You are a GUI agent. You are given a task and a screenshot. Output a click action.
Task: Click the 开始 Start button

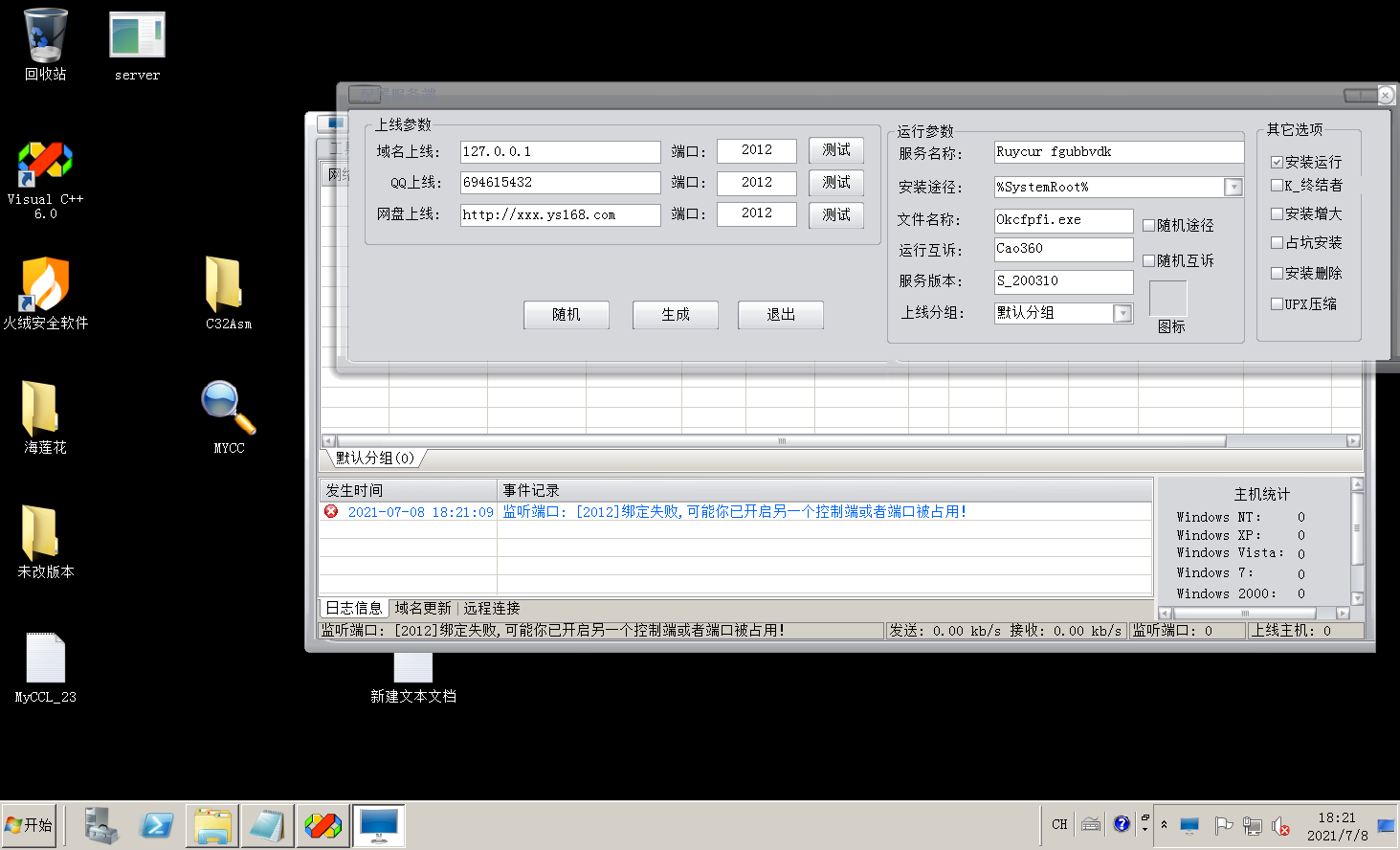(x=30, y=825)
